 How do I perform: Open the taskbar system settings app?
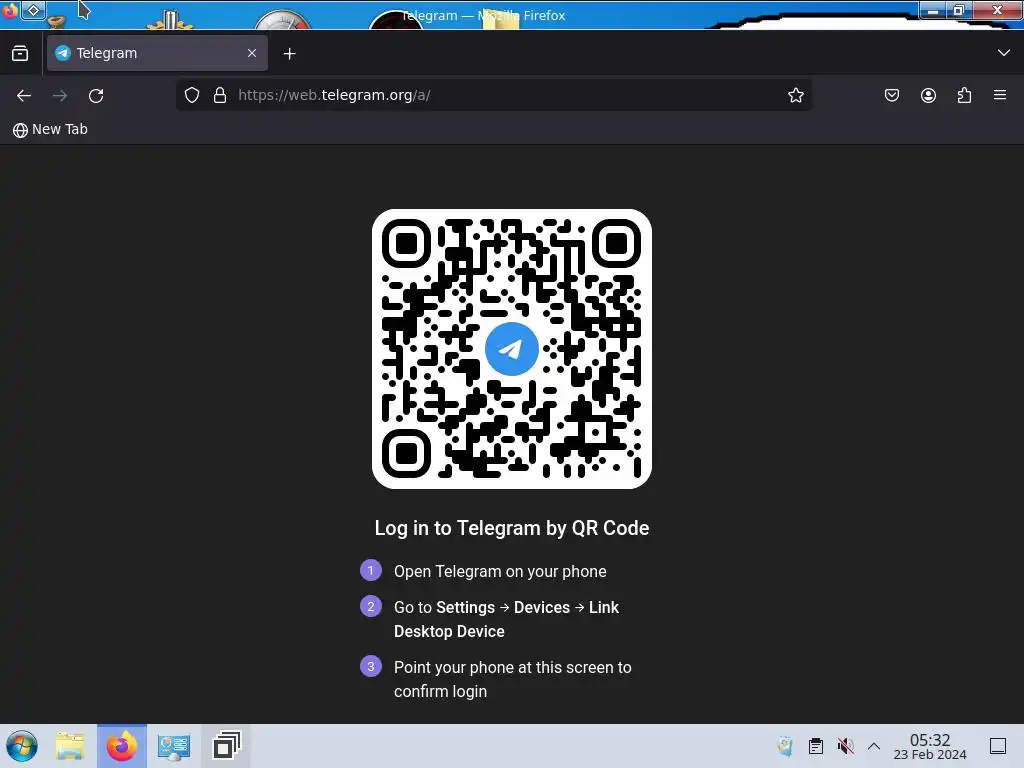(x=174, y=746)
